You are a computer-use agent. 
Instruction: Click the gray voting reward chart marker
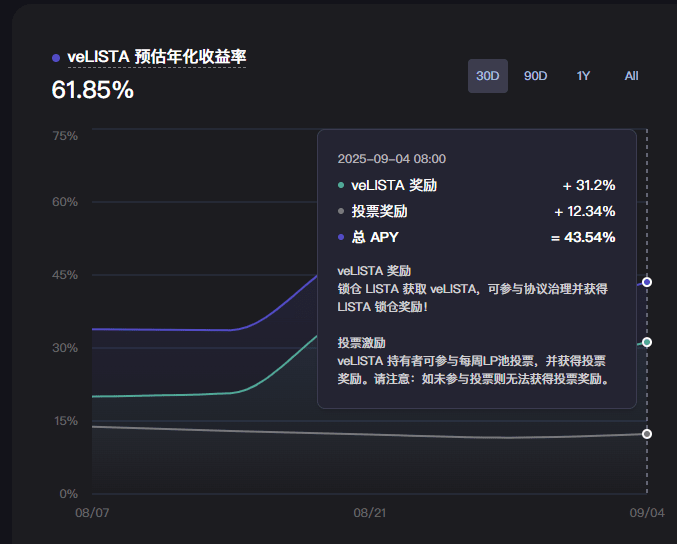click(647, 434)
